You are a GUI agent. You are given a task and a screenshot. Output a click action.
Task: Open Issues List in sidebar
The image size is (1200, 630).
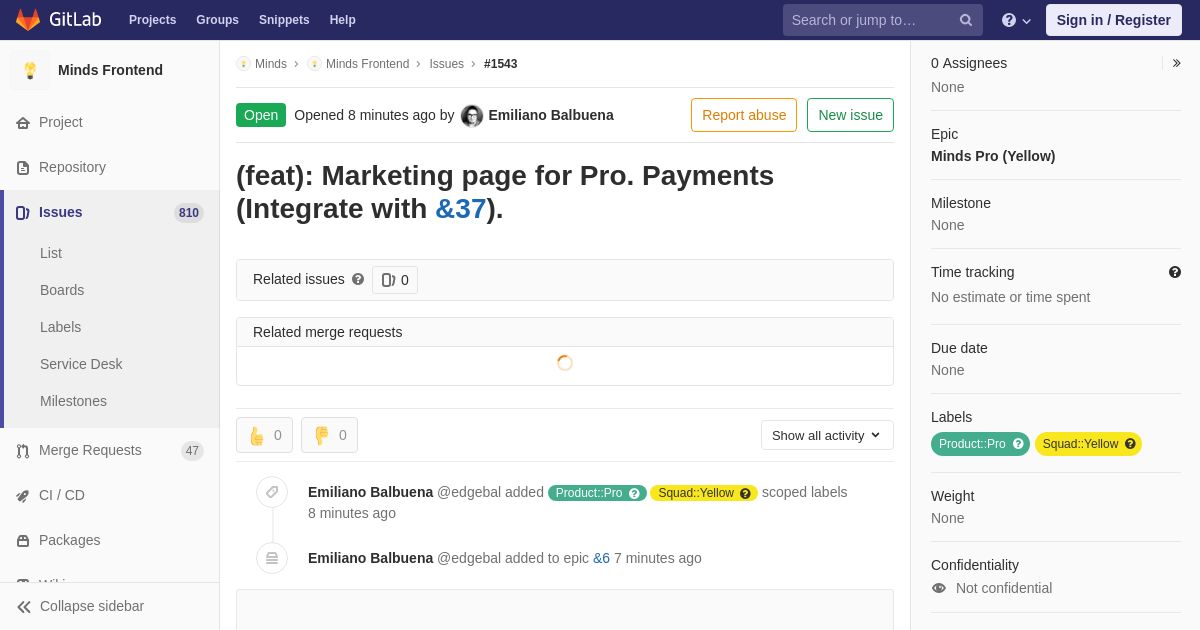[x=51, y=253]
